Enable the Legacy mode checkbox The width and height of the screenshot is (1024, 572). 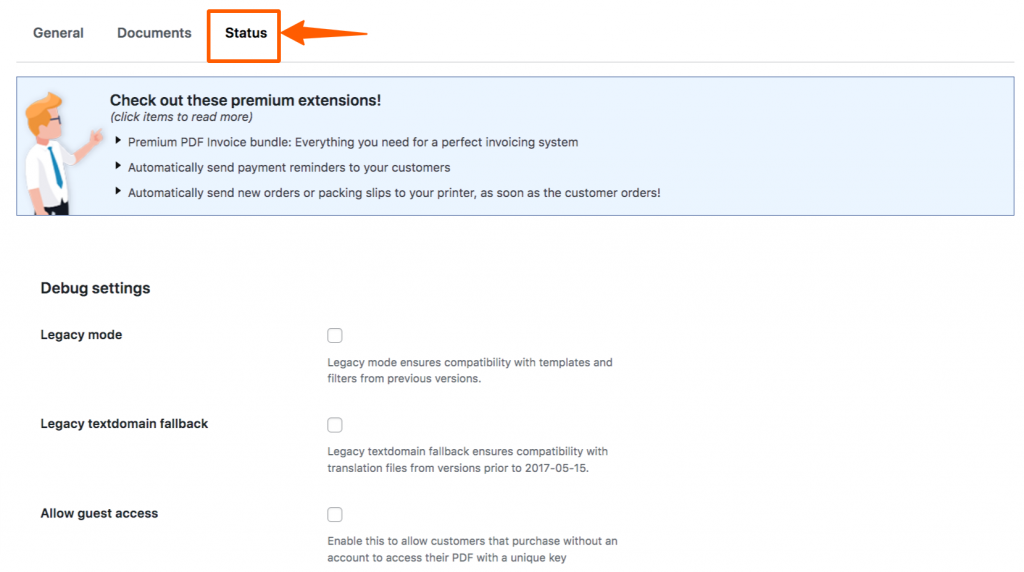tap(334, 336)
